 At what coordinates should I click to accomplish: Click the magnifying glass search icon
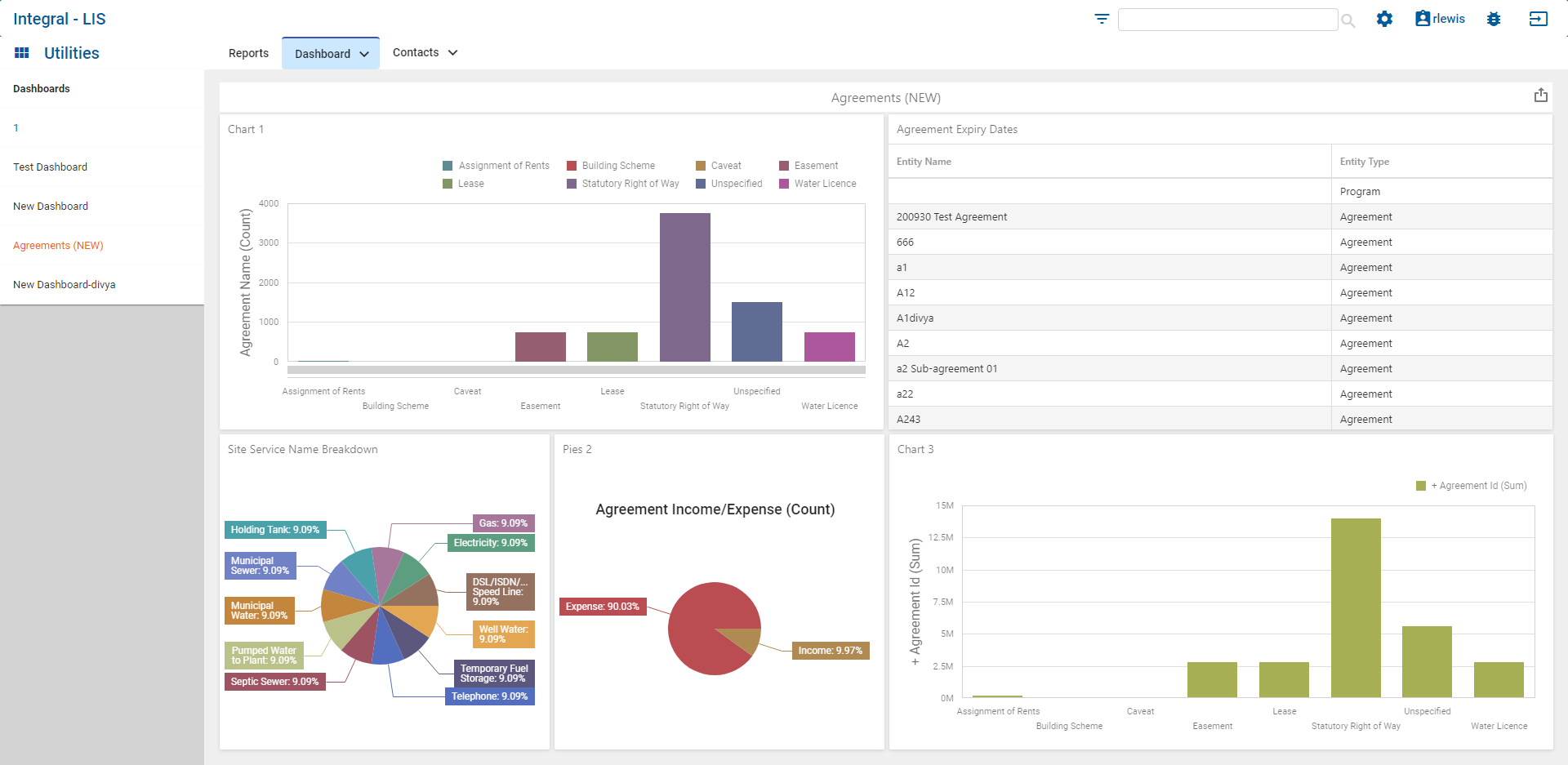click(x=1348, y=20)
